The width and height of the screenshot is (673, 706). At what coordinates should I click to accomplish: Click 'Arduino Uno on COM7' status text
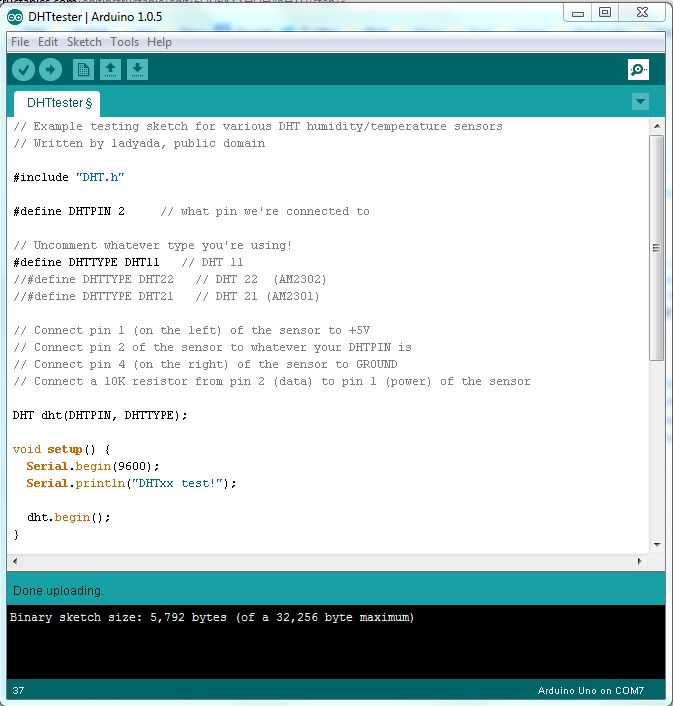591,691
